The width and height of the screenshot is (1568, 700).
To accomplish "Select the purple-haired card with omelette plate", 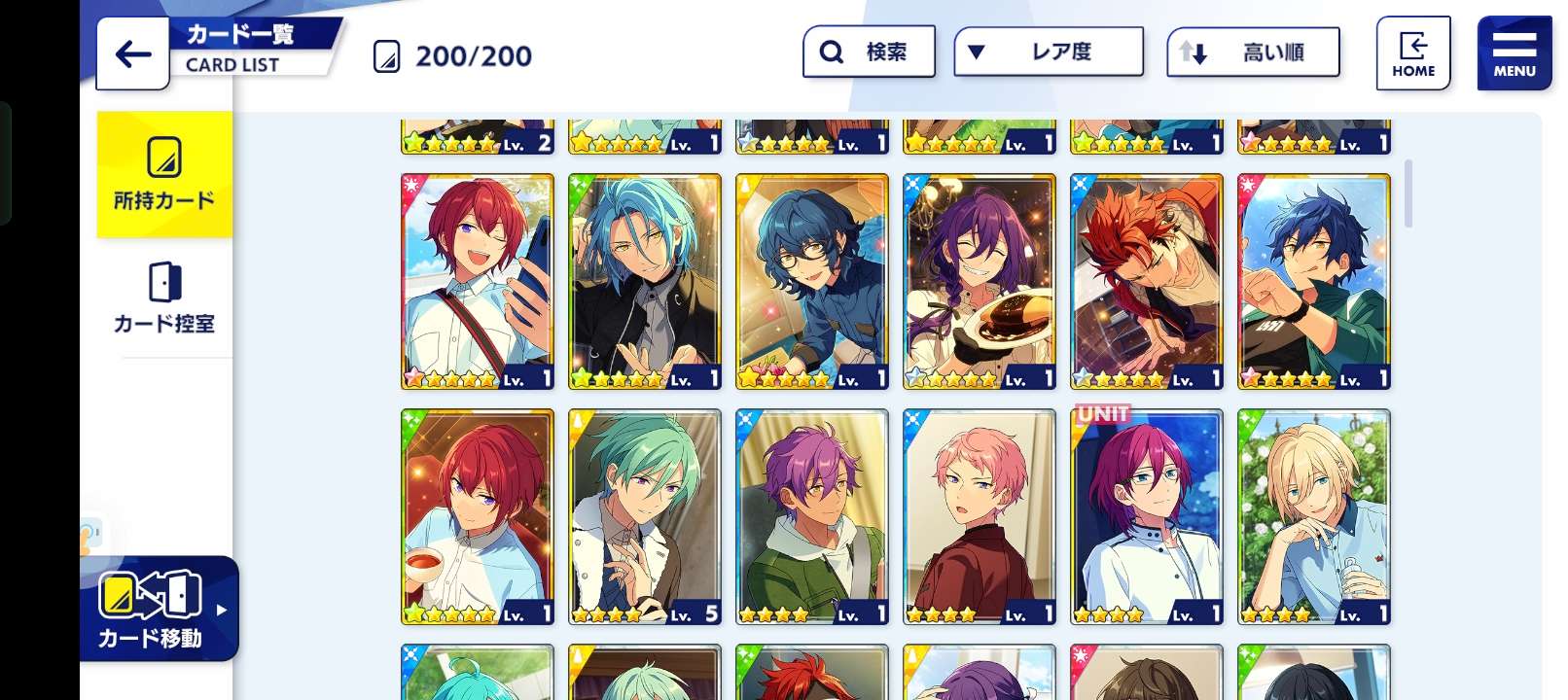I will [x=980, y=282].
